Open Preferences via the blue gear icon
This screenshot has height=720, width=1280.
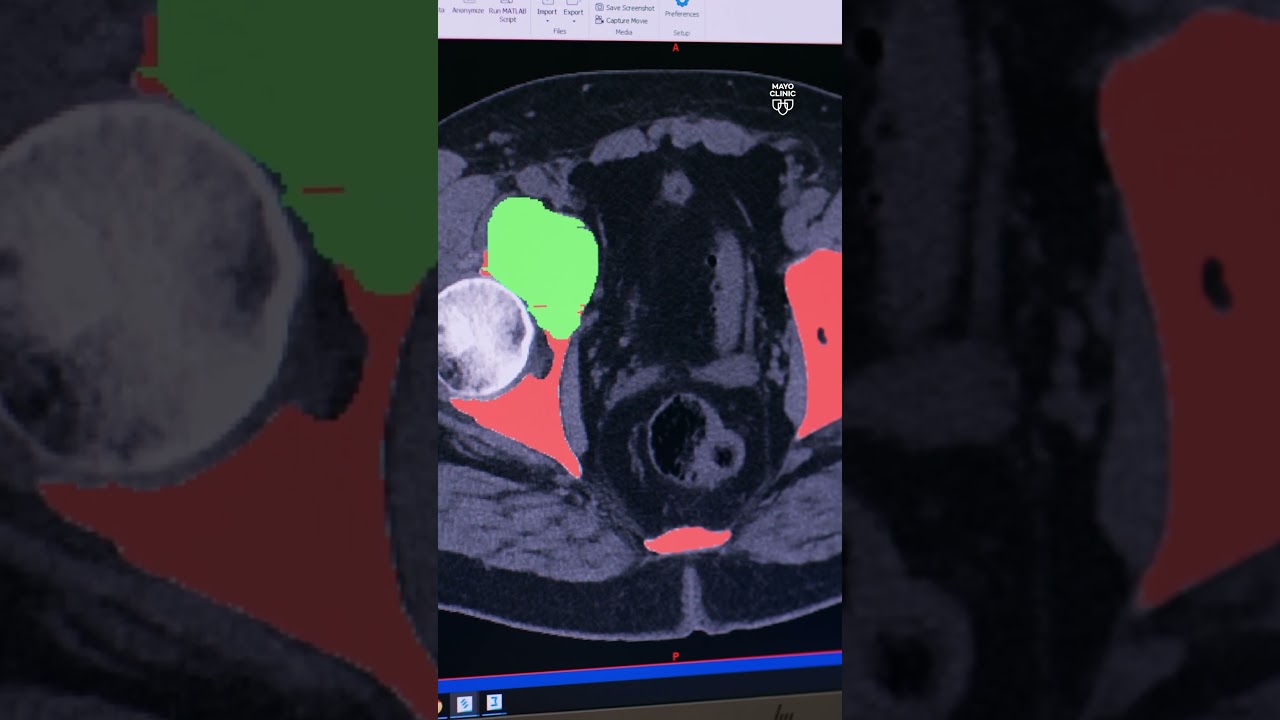point(681,4)
